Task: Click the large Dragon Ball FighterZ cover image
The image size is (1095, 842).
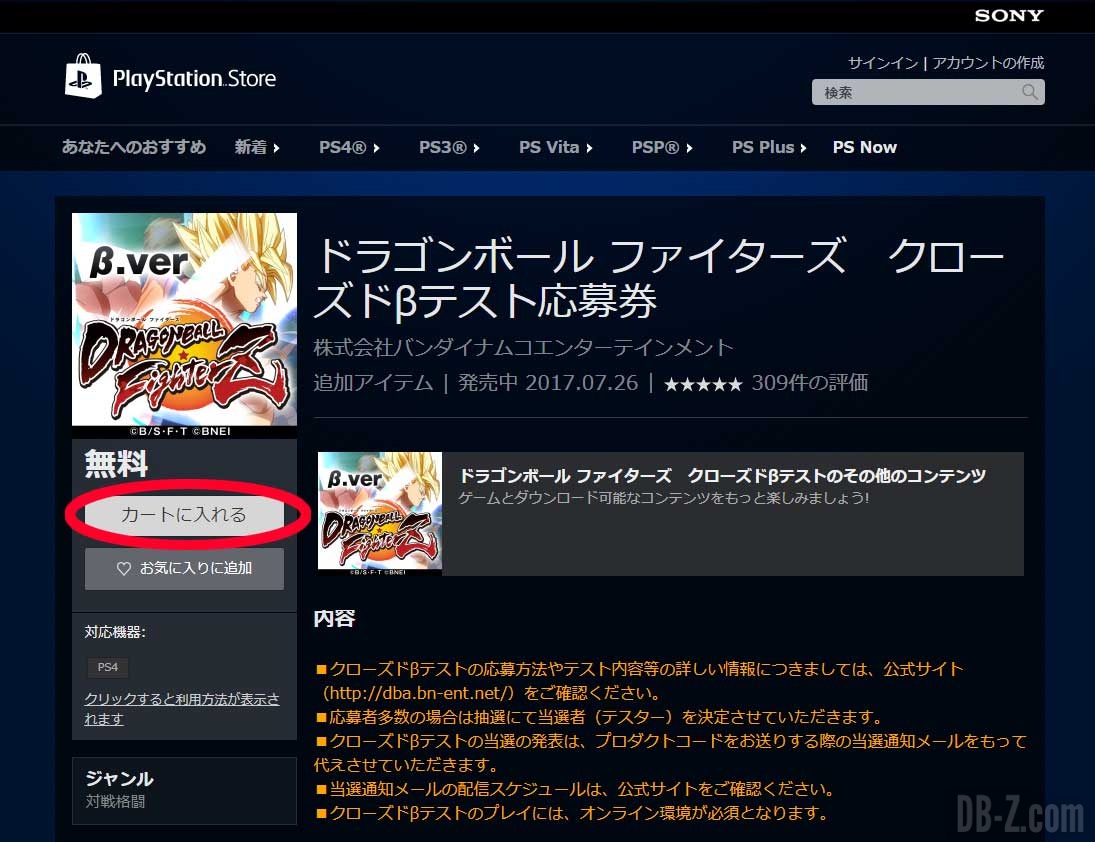Action: pos(184,325)
